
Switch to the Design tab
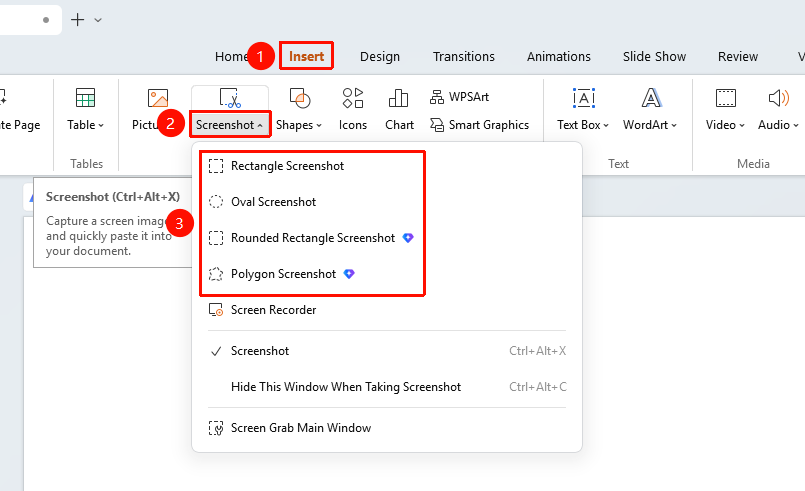(379, 56)
